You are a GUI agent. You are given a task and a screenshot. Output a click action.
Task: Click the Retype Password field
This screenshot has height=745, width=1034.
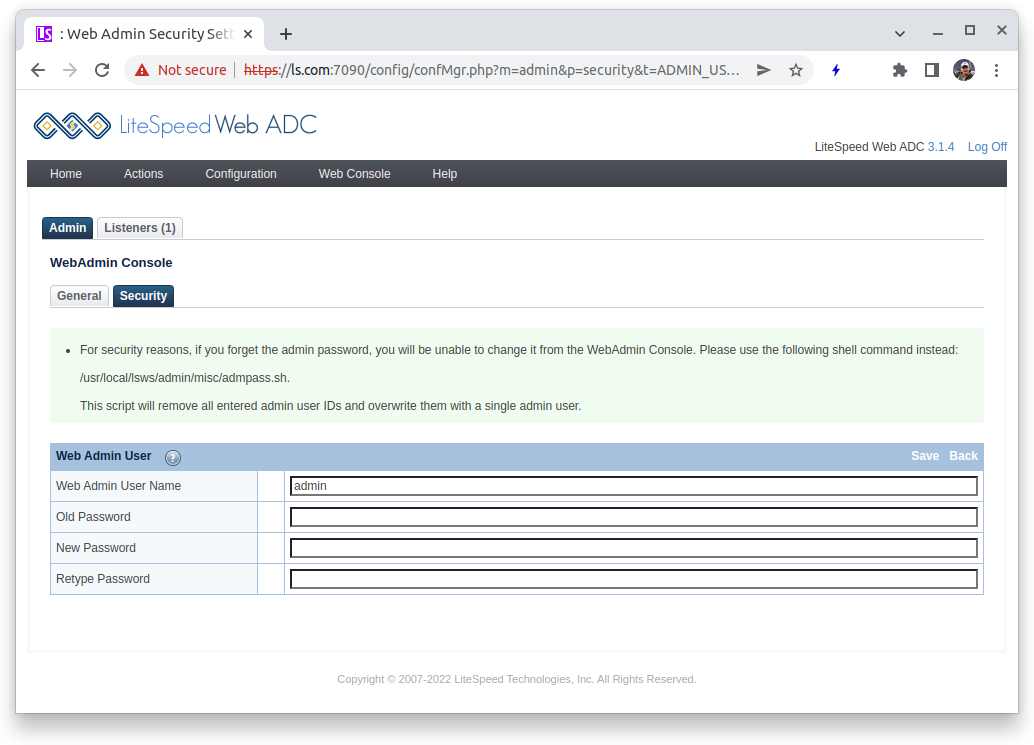(x=634, y=579)
